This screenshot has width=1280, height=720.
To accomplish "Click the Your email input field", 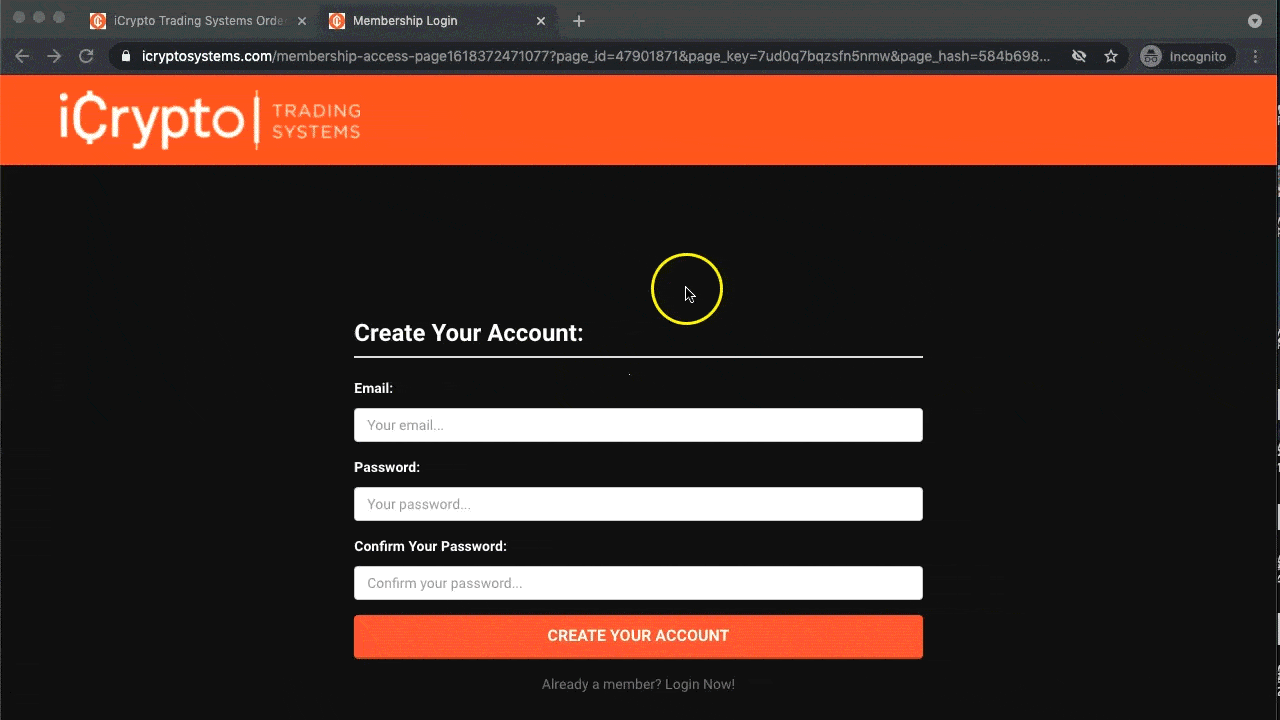I will coord(638,425).
